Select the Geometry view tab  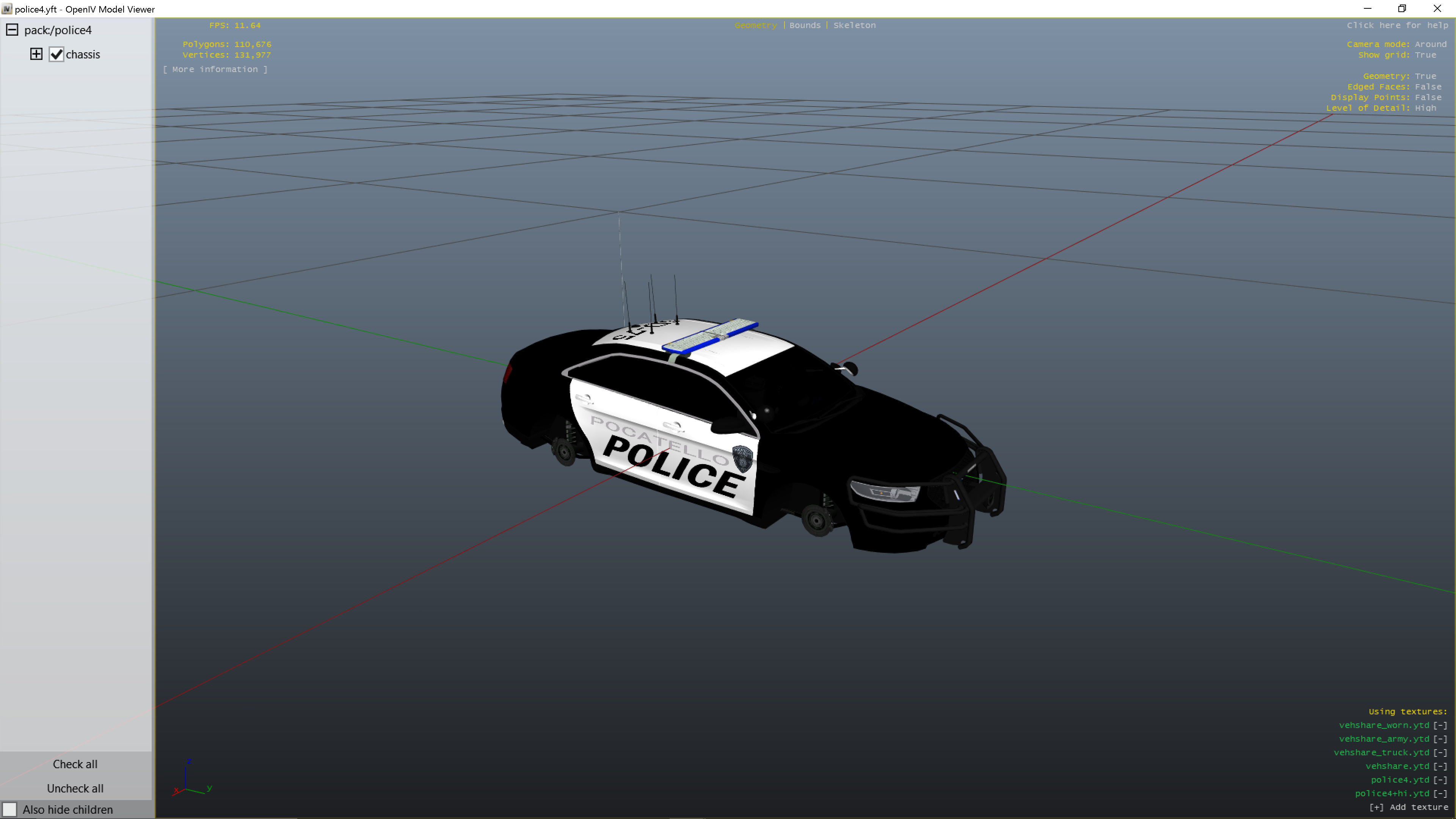755,25
